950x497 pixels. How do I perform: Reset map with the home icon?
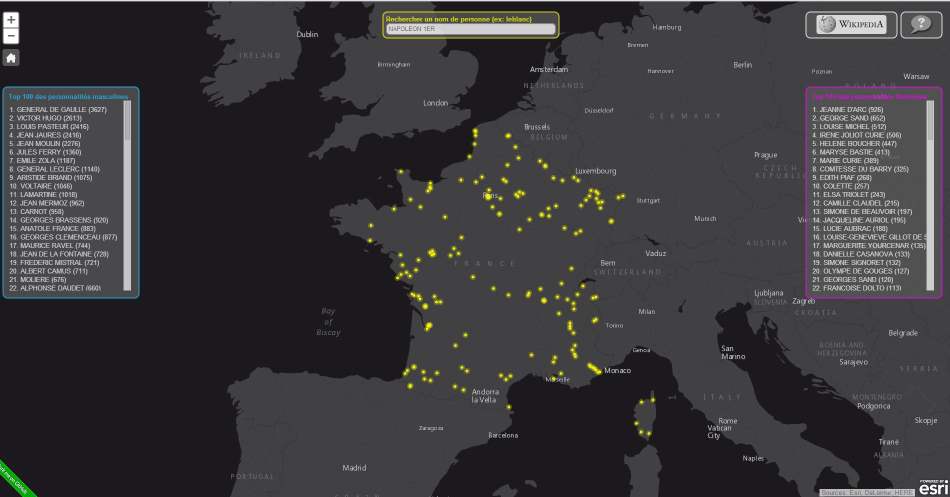(x=11, y=57)
